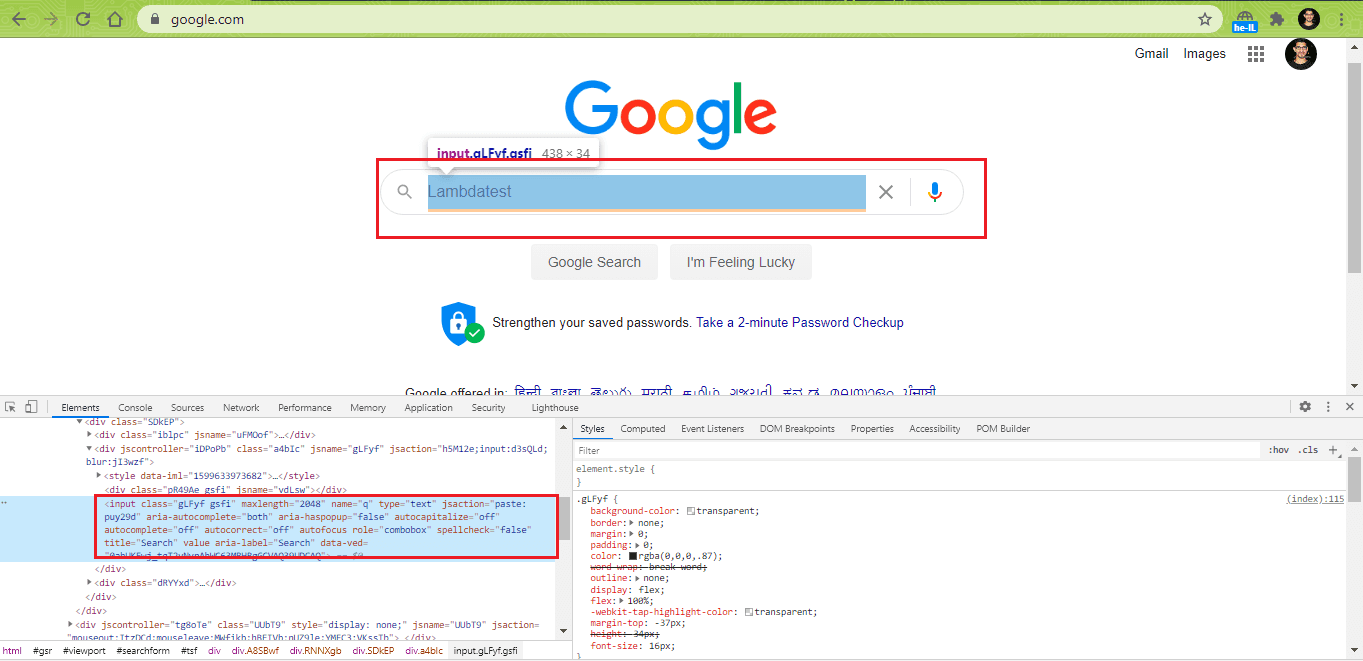The height and width of the screenshot is (661, 1363).
Task: Open the 2-minute Password Checkup link
Action: click(800, 323)
